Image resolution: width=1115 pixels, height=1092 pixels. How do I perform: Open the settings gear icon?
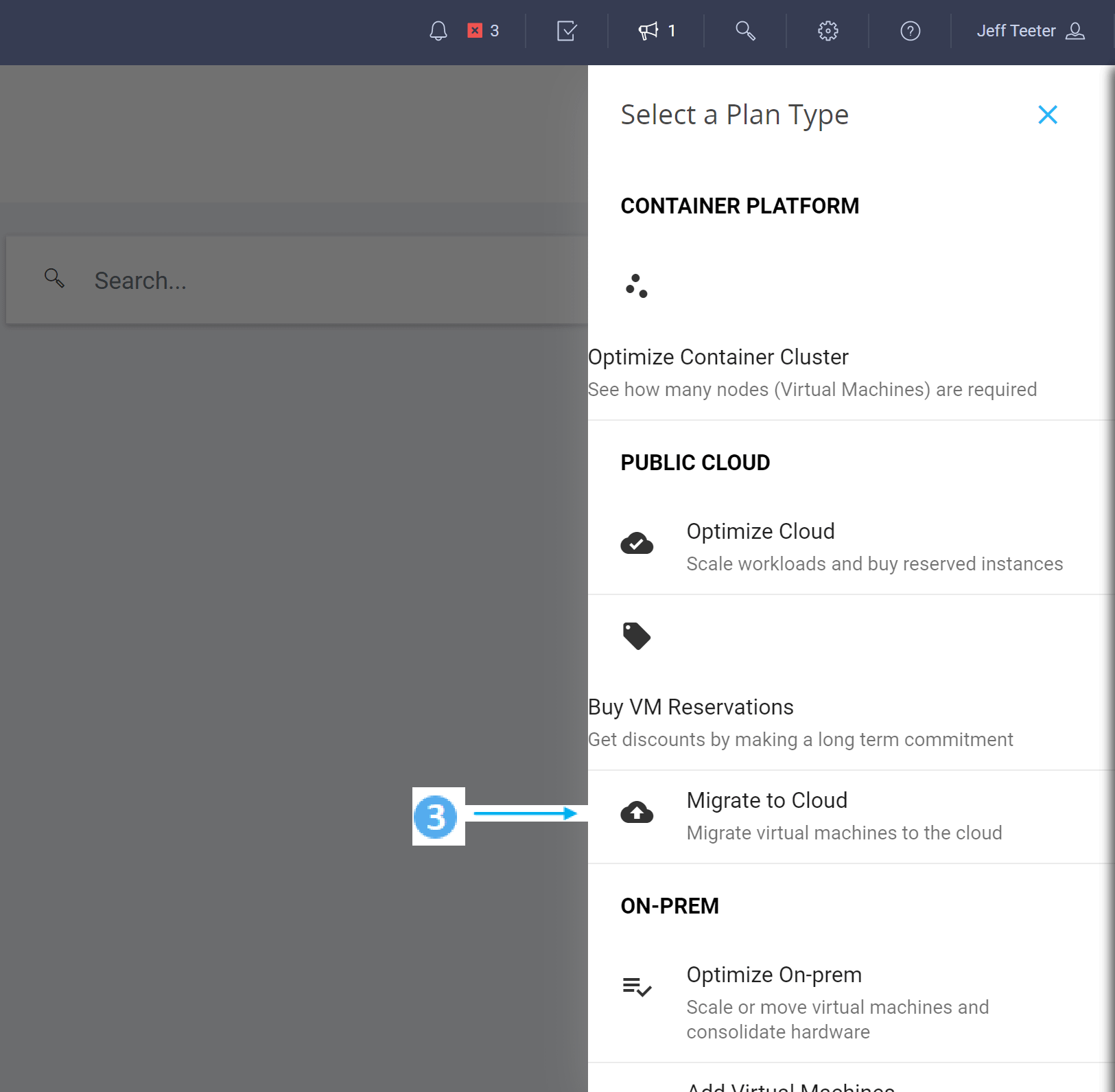828,31
